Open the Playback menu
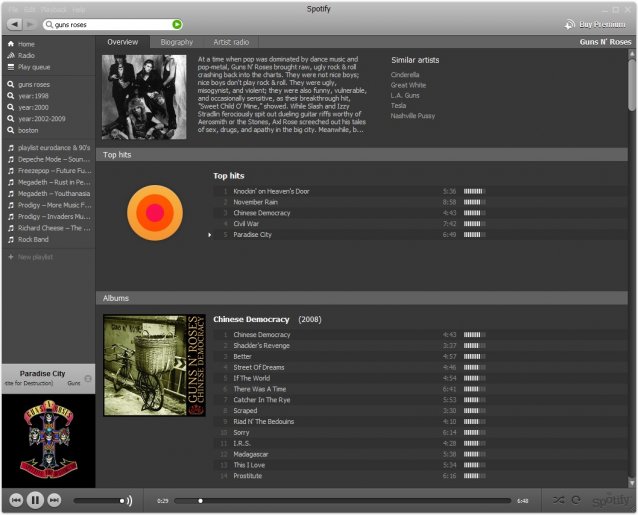638x515 pixels. [x=53, y=9]
